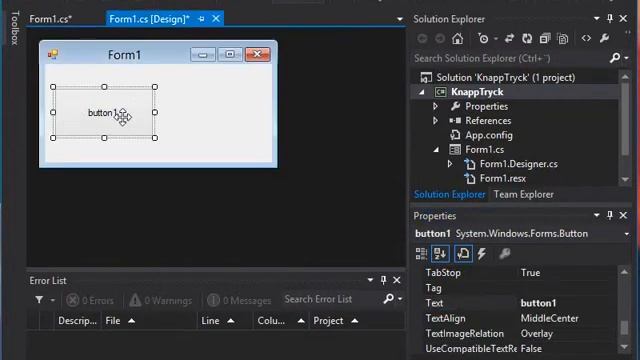Toggle Show All Files in Solution Explorer
Image resolution: width=640 pixels, height=360 pixels.
563,39
